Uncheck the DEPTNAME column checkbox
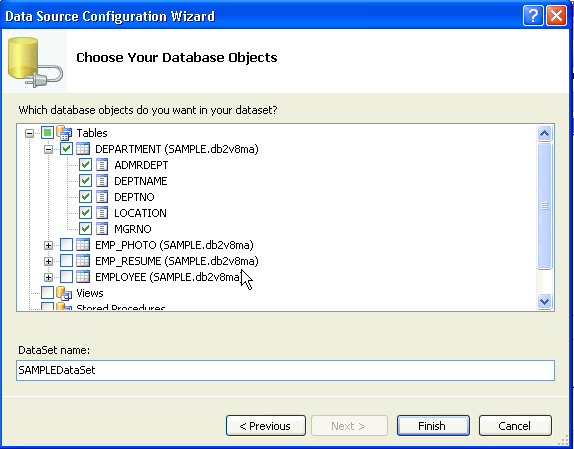 click(85, 181)
